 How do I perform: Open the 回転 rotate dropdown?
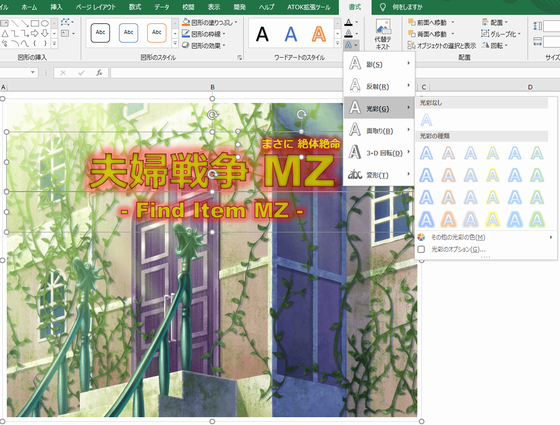click(x=495, y=45)
